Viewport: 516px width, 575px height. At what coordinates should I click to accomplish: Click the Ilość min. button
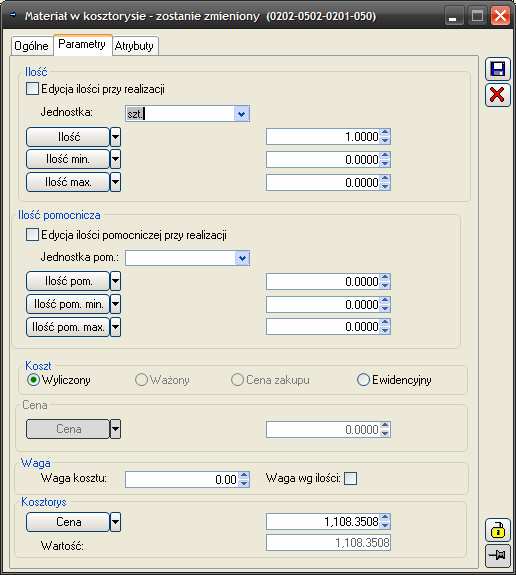click(x=68, y=159)
